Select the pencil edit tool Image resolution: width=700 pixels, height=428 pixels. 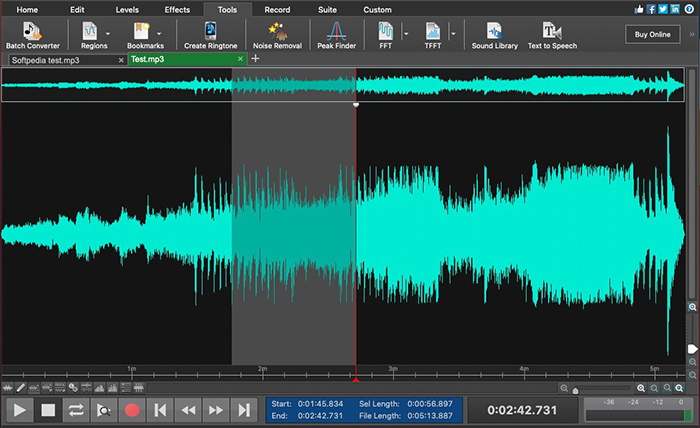21,388
